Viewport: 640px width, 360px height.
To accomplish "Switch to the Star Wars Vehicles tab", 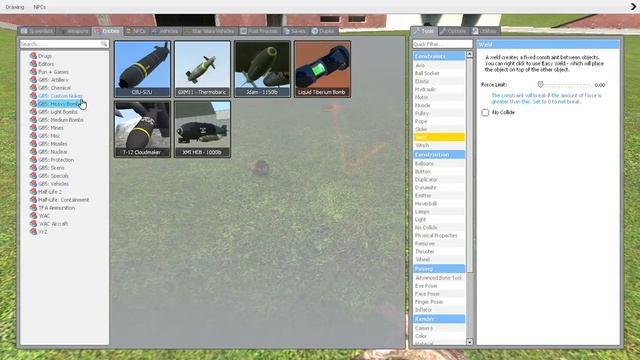I will (x=209, y=31).
